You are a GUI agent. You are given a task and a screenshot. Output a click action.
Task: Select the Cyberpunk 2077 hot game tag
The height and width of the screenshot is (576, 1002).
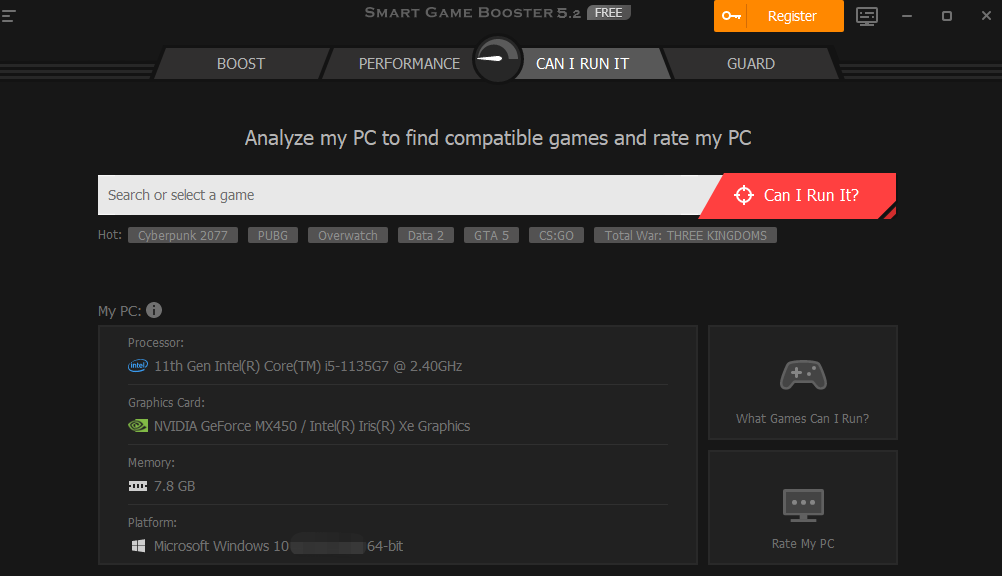tap(183, 235)
